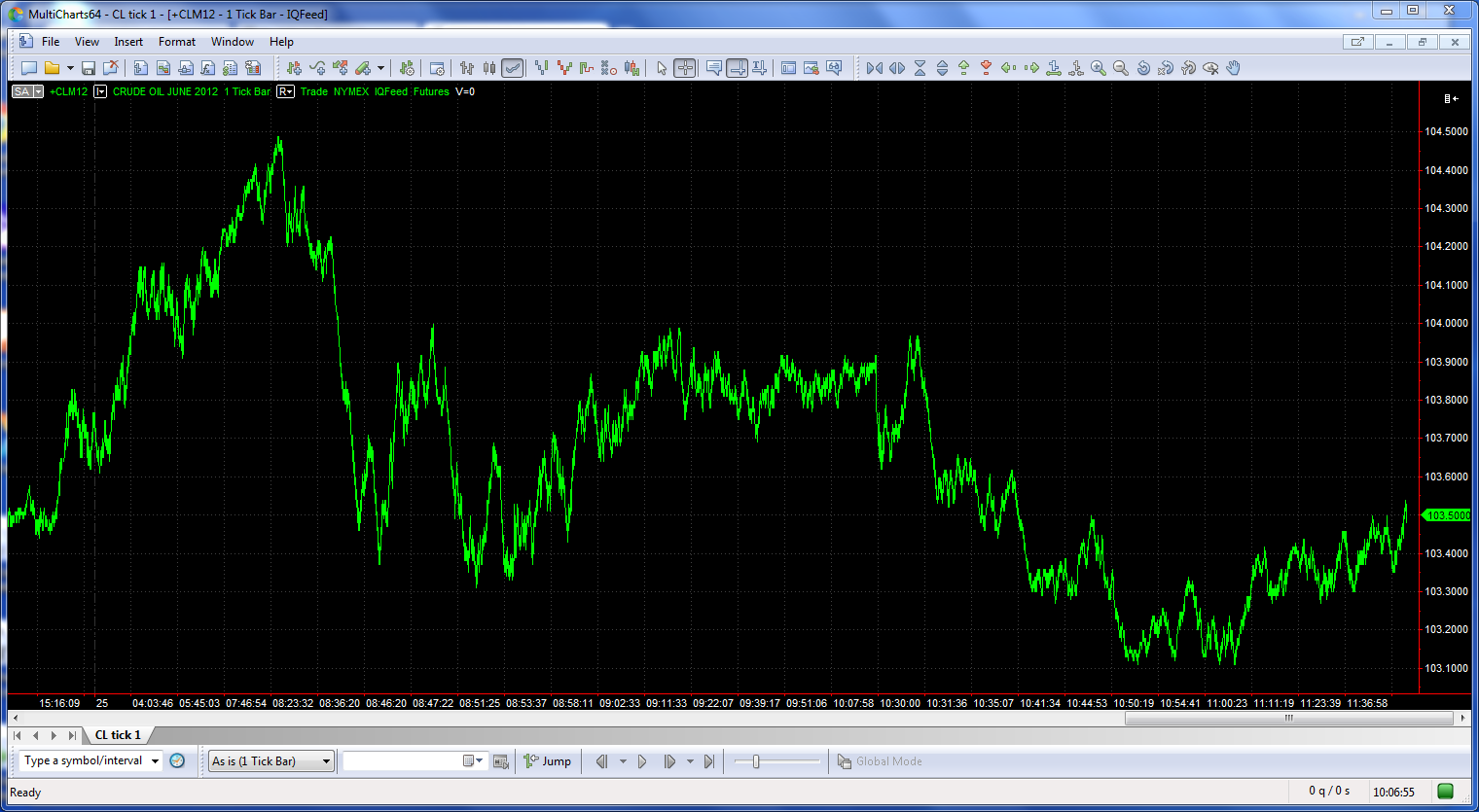This screenshot has height=812, width=1479.
Task: Click the Zoom Out magnifier icon
Action: (1121, 68)
